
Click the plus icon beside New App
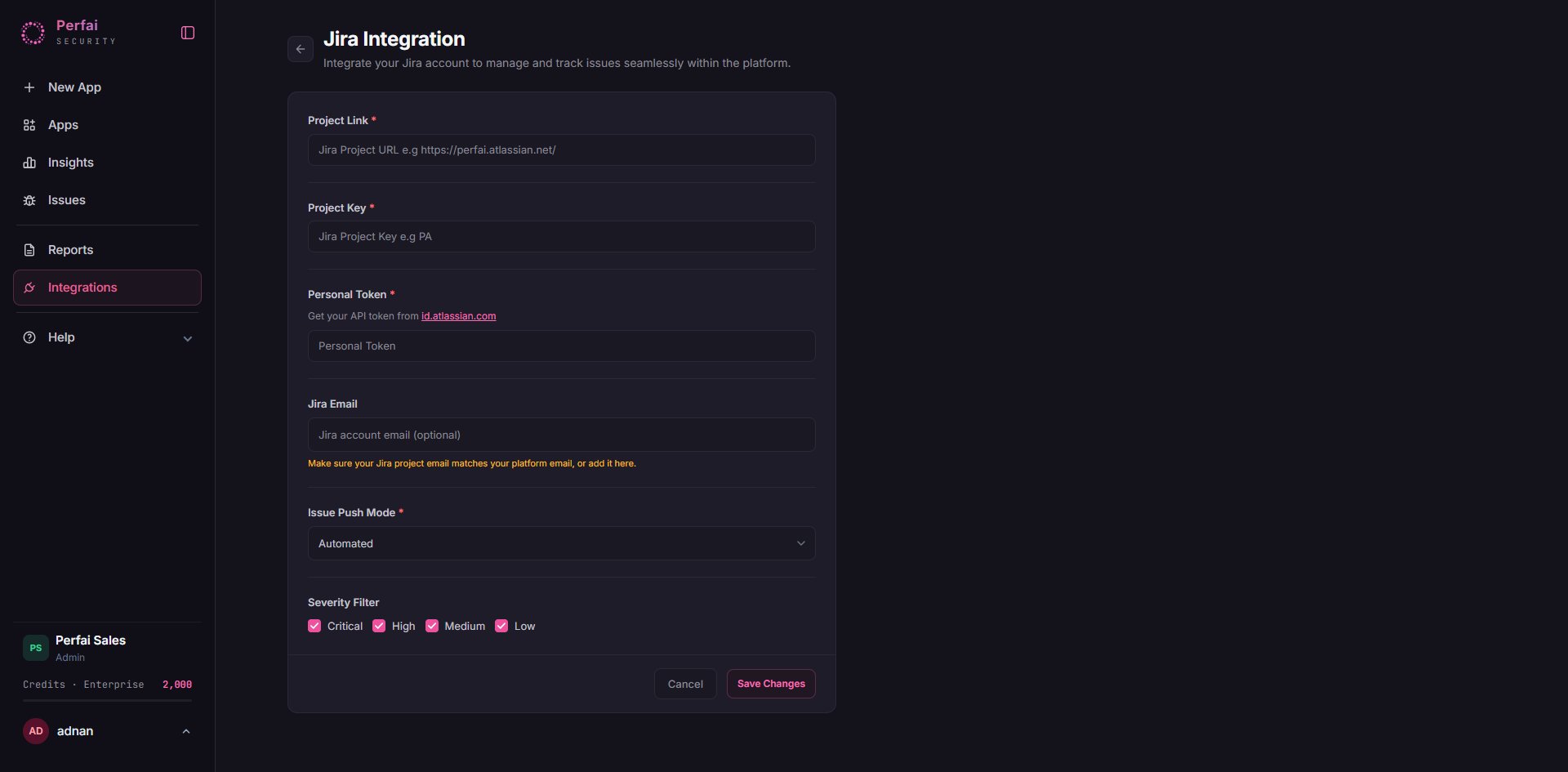(x=29, y=87)
